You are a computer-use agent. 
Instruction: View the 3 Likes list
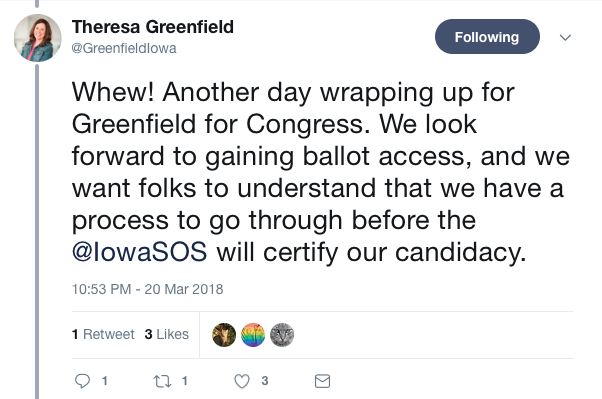coord(167,334)
